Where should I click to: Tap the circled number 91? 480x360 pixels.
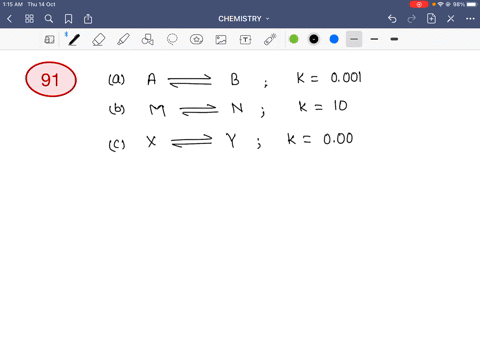51,79
